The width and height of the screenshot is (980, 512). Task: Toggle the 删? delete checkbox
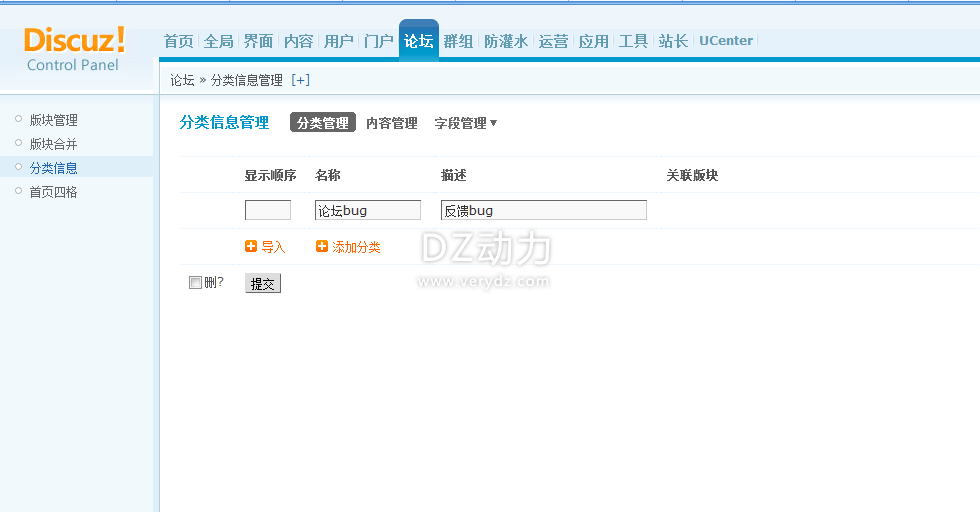coord(196,283)
